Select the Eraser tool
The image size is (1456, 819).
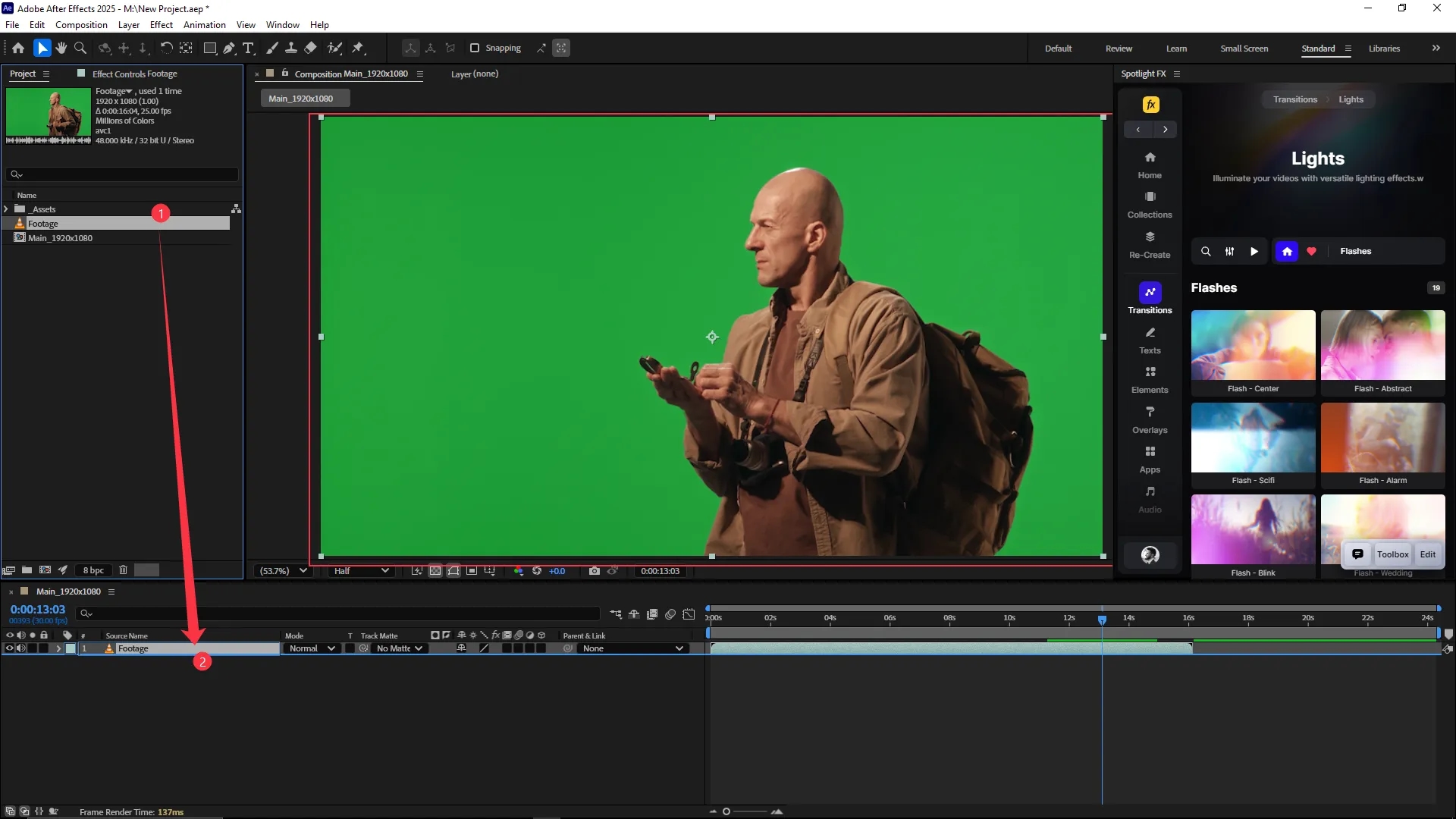click(x=310, y=48)
